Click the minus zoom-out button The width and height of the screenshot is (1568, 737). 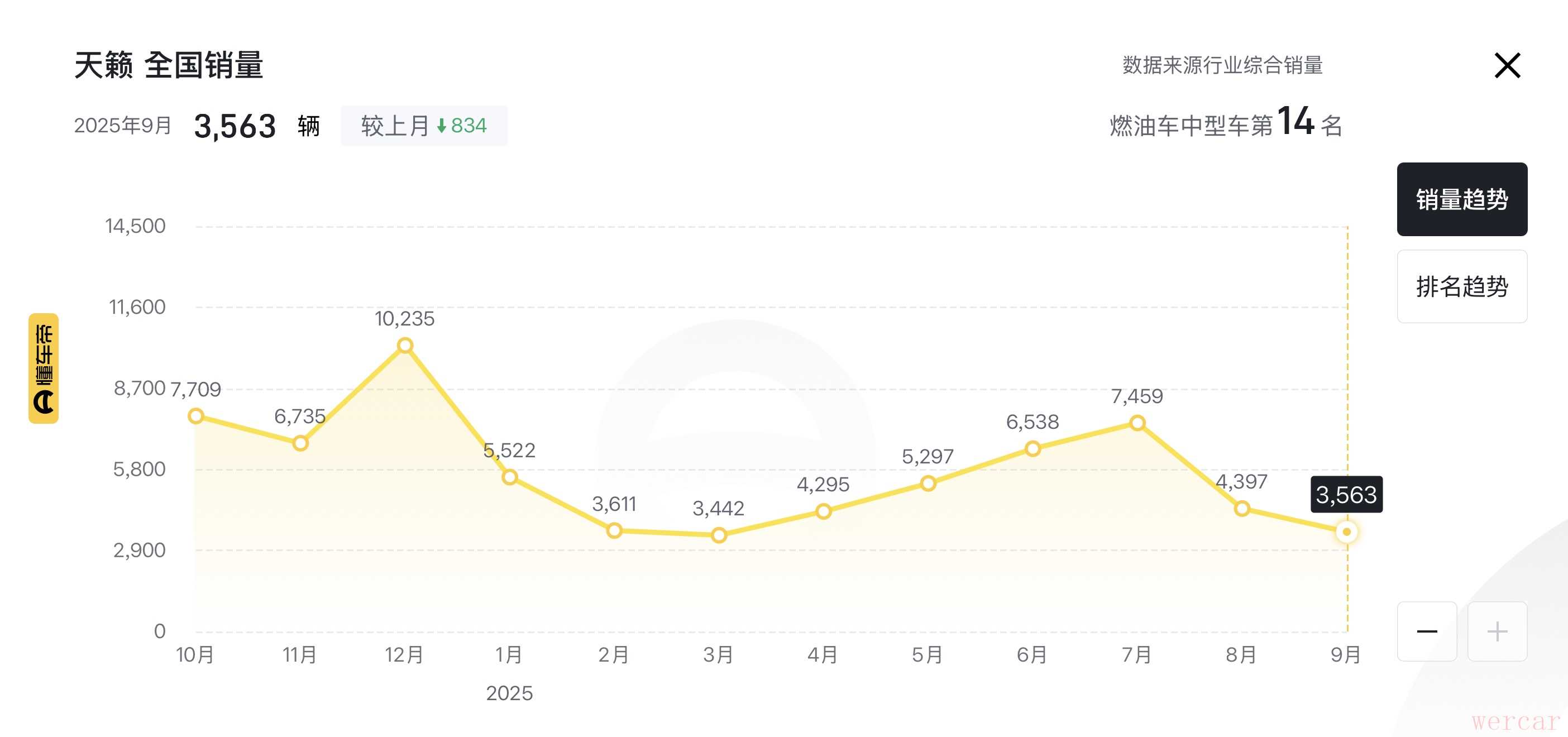pos(1427,631)
